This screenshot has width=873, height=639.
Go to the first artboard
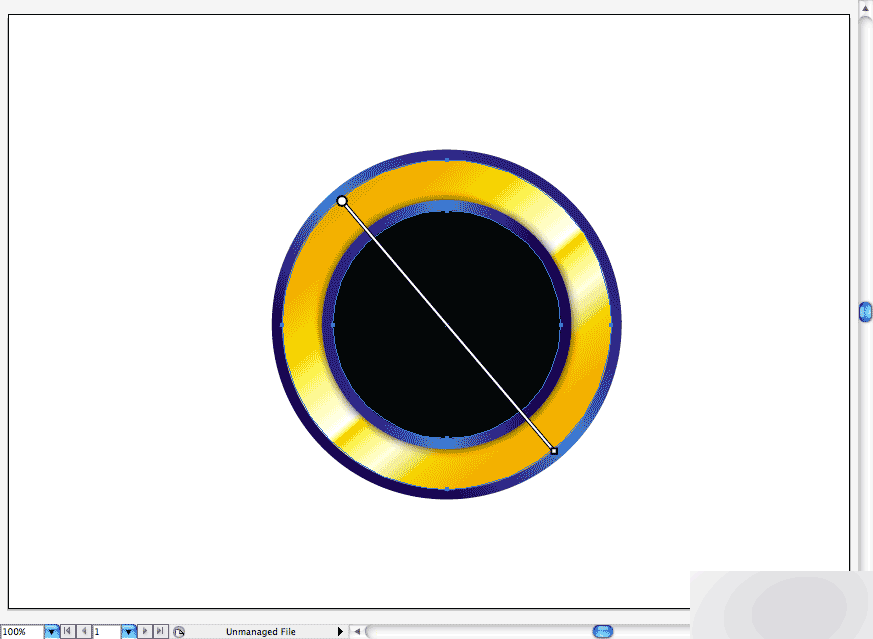tap(67, 631)
